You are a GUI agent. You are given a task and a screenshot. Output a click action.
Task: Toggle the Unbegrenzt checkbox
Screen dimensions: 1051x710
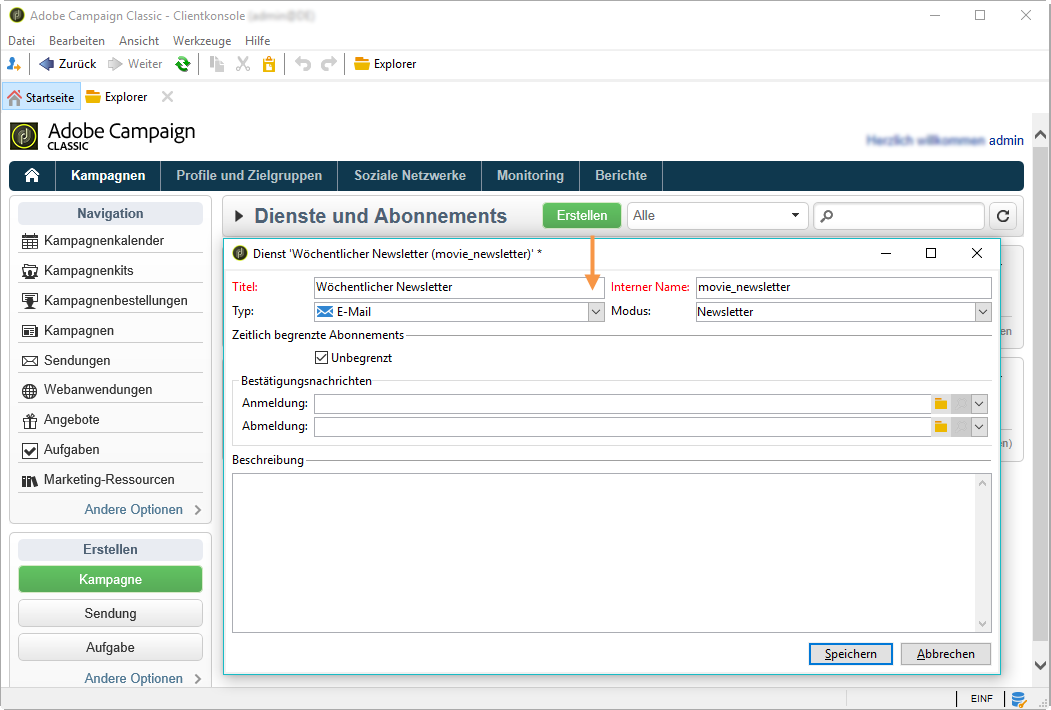point(322,357)
